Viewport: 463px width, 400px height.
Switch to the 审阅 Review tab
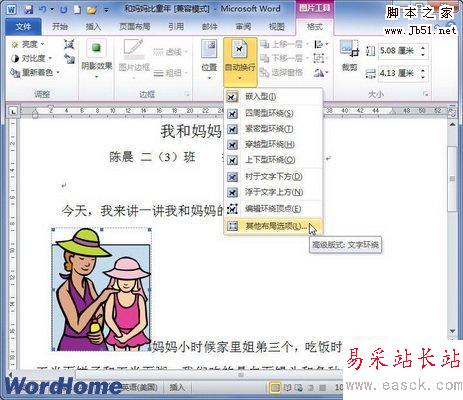[x=243, y=27]
